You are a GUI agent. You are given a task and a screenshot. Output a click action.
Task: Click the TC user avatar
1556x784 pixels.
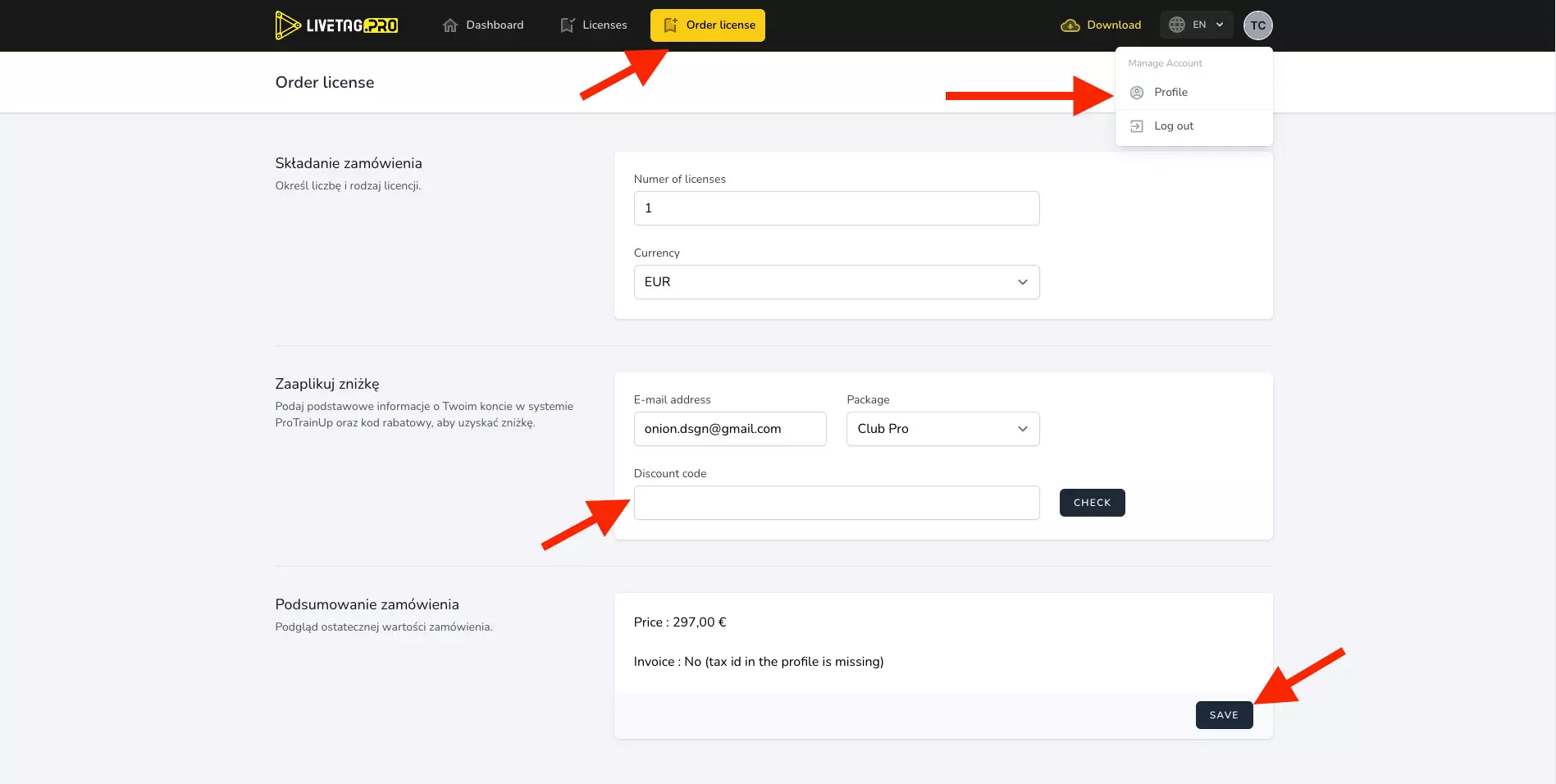tap(1257, 25)
